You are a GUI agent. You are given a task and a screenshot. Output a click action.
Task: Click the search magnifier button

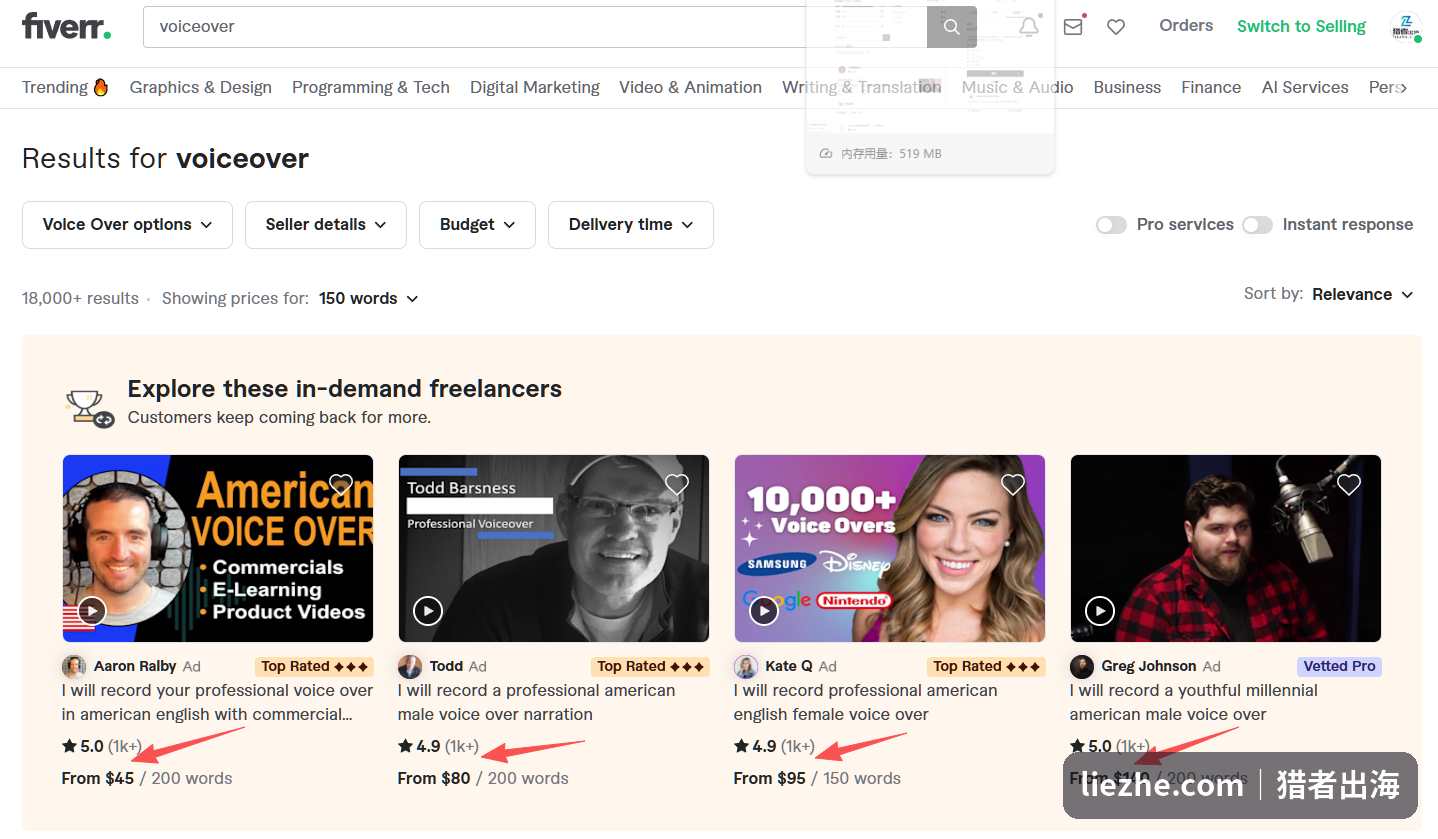pos(952,27)
